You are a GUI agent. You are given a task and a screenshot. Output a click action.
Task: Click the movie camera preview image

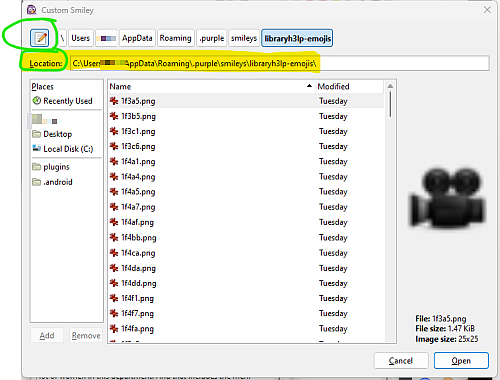pos(447,197)
